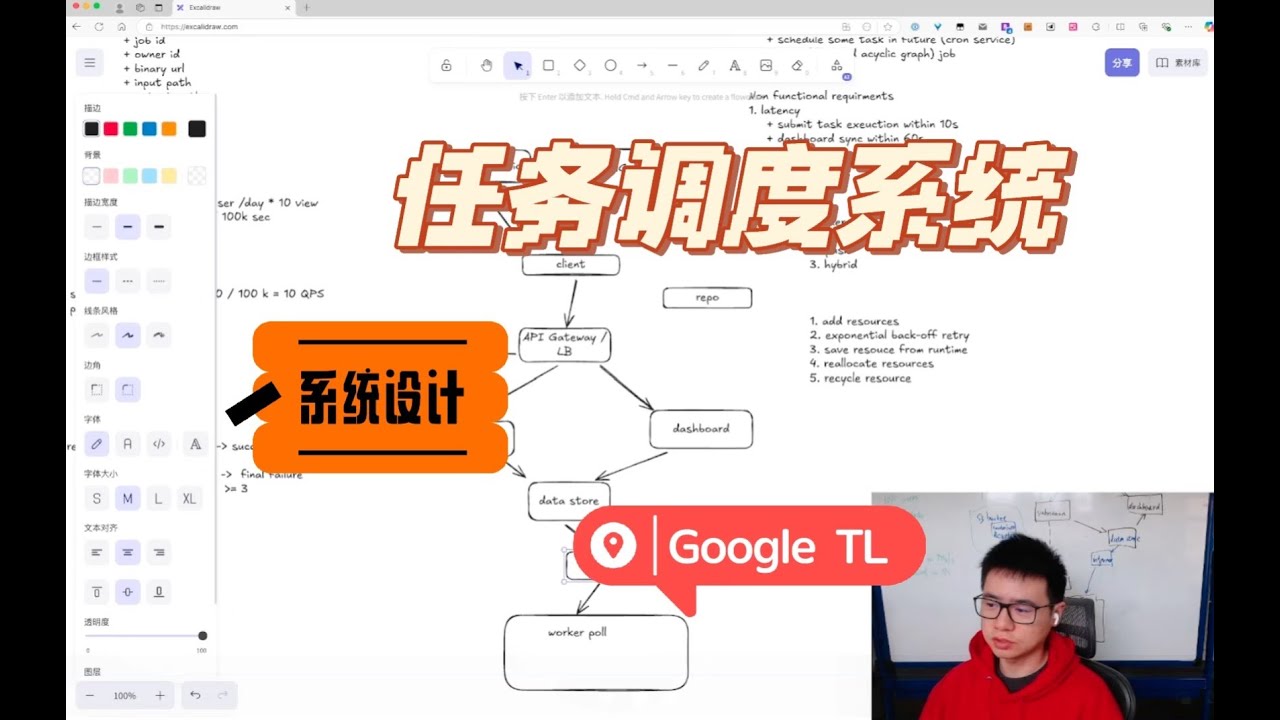Screen dimensions: 1280x720
Task: Center align the text horizontally
Action: [x=128, y=552]
